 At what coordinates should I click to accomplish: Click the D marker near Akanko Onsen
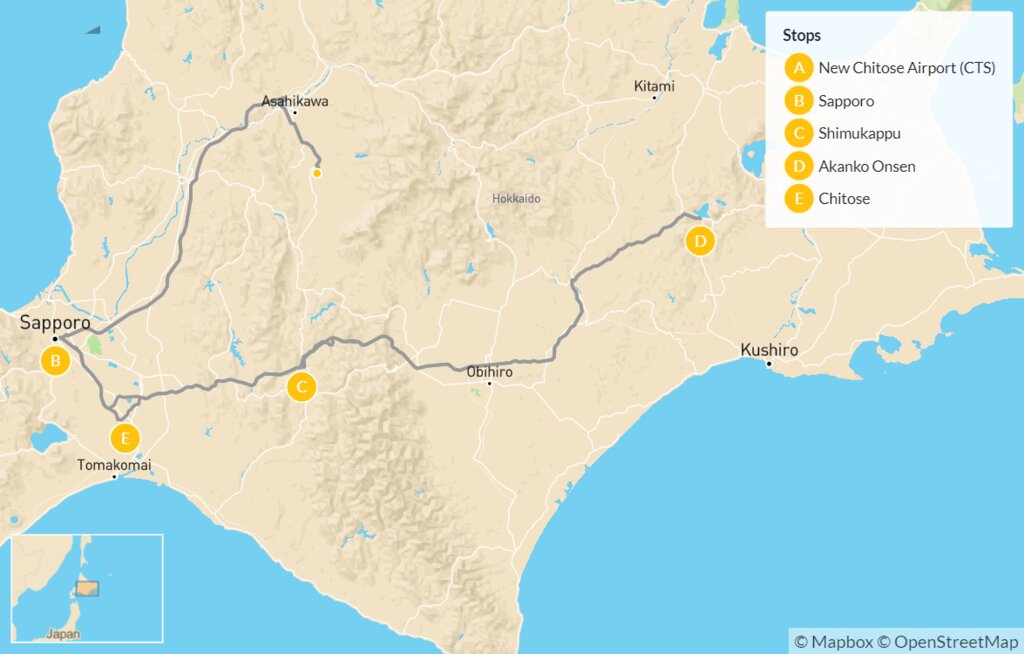pos(700,241)
